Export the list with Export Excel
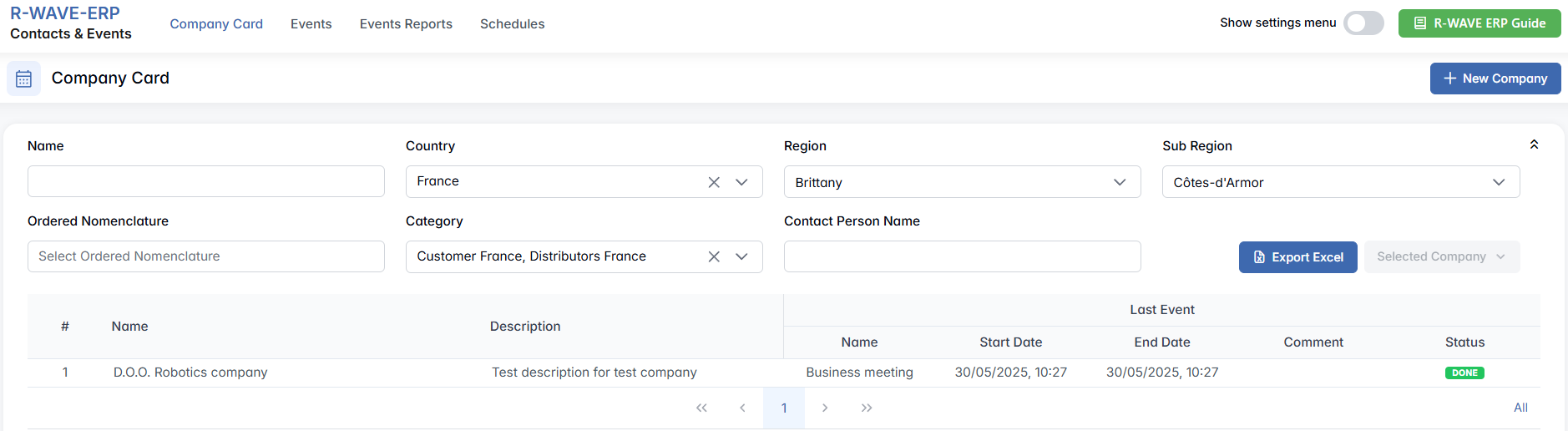This screenshot has height=431, width=1568. [x=1297, y=257]
